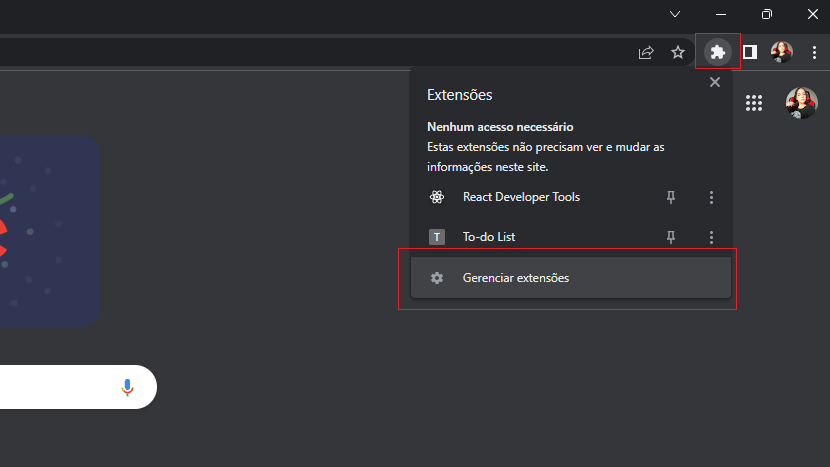Screen dimensions: 830x467
Task: Pin the React Developer Tools extension
Action: click(x=671, y=197)
